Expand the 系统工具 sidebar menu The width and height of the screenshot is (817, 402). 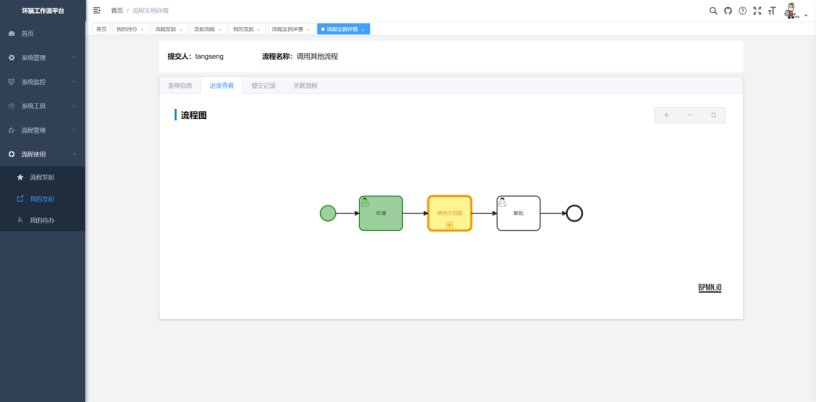tap(43, 106)
